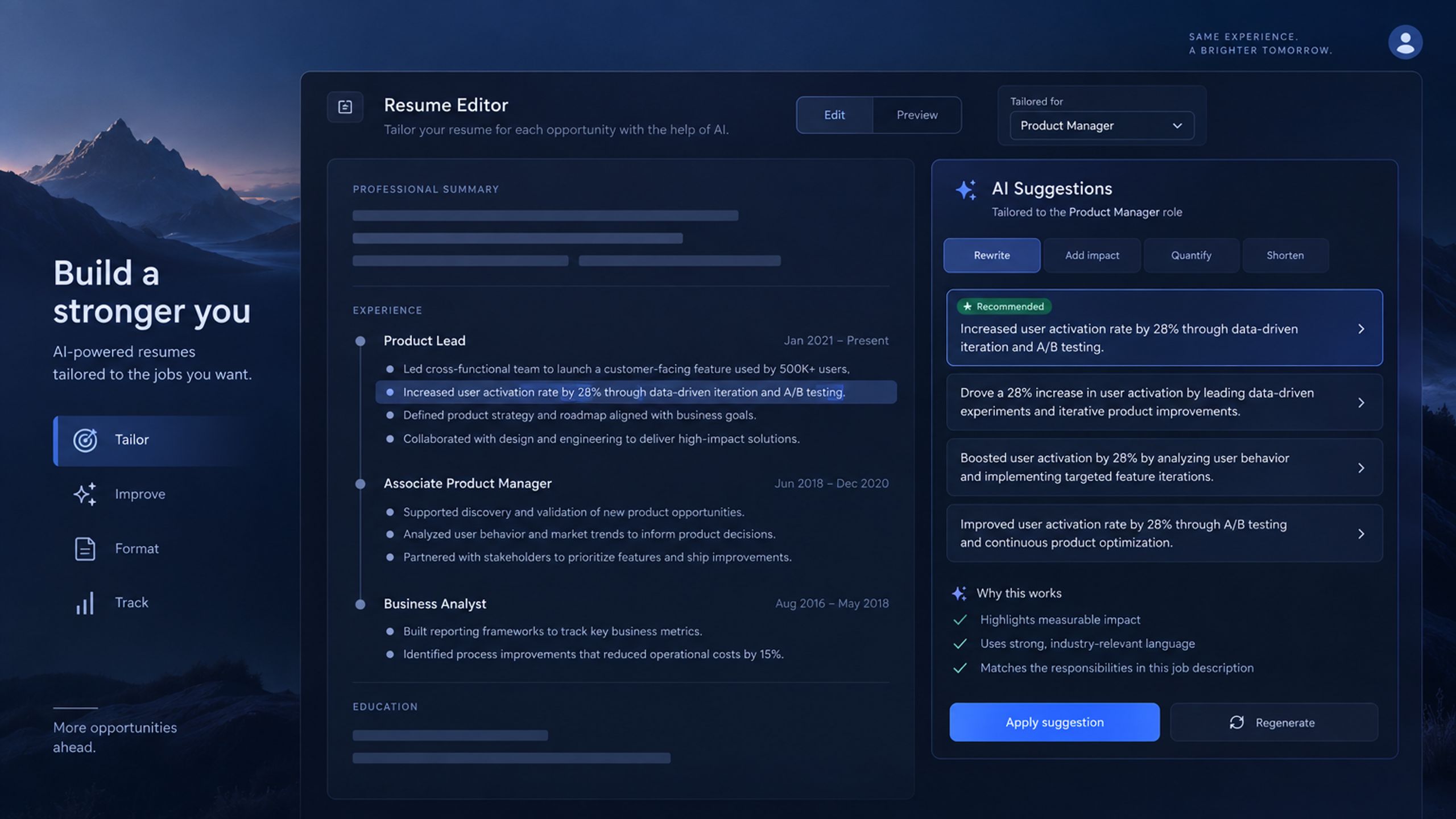Click the 'Aug 2016 – May 2018' date range
Image resolution: width=1456 pixels, height=819 pixels.
point(832,603)
